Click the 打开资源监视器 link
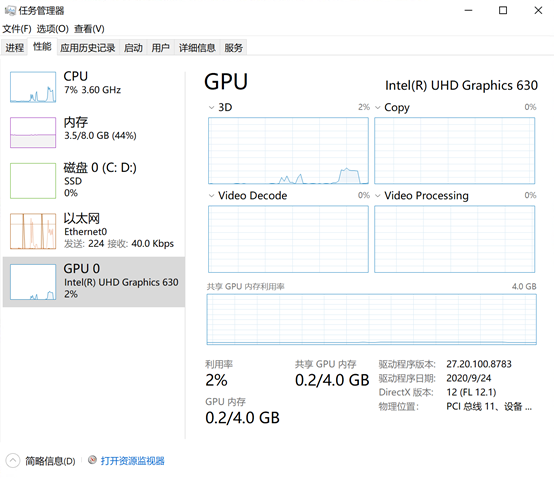Image resolution: width=554 pixels, height=478 pixels. pos(132,461)
